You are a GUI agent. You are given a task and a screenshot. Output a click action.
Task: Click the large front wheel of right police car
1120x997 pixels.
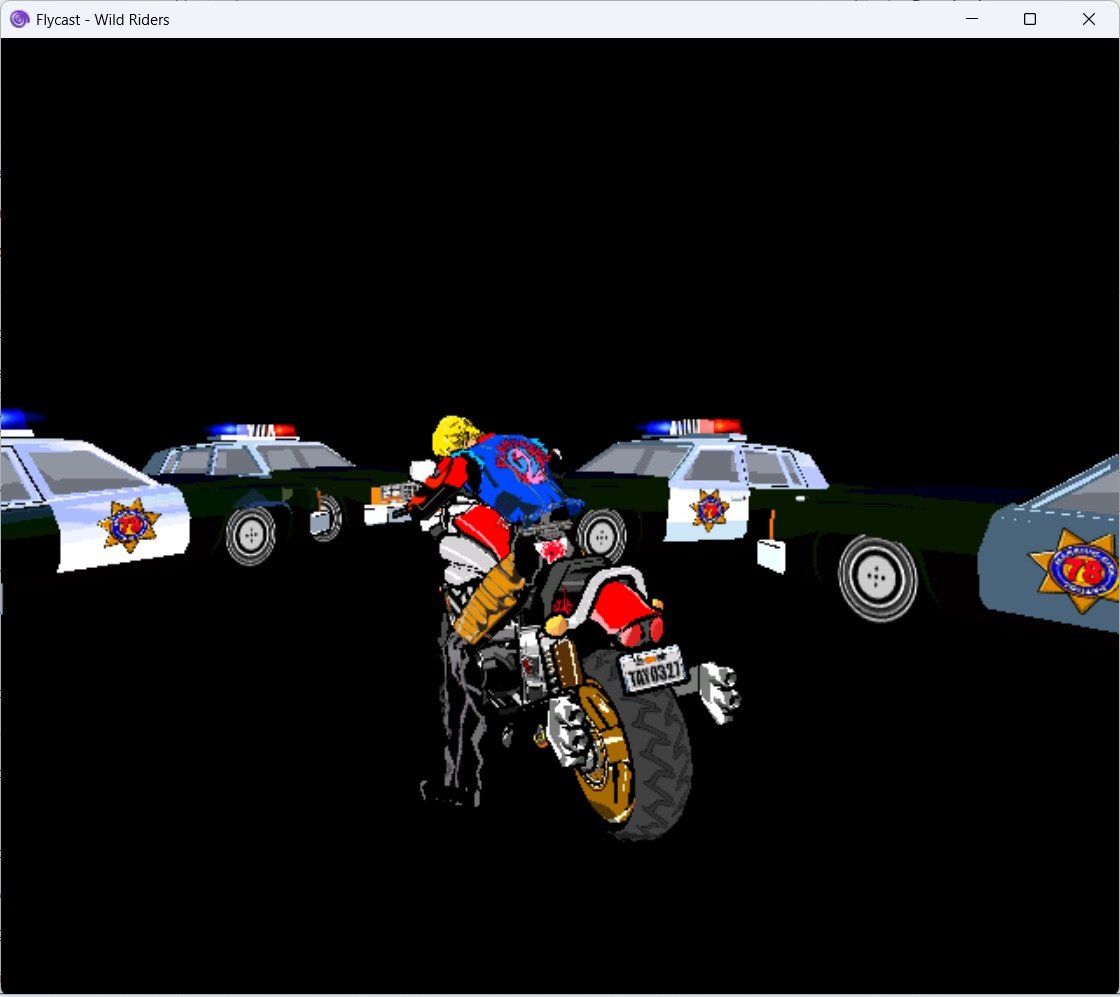pyautogui.click(x=878, y=578)
